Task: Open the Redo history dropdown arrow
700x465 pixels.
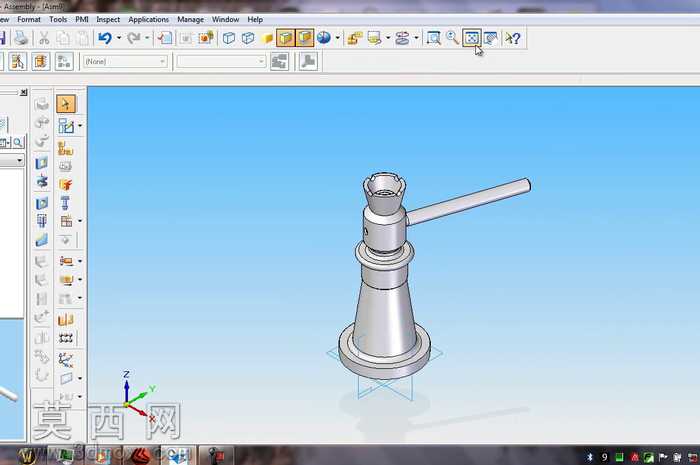Action: (x=147, y=38)
